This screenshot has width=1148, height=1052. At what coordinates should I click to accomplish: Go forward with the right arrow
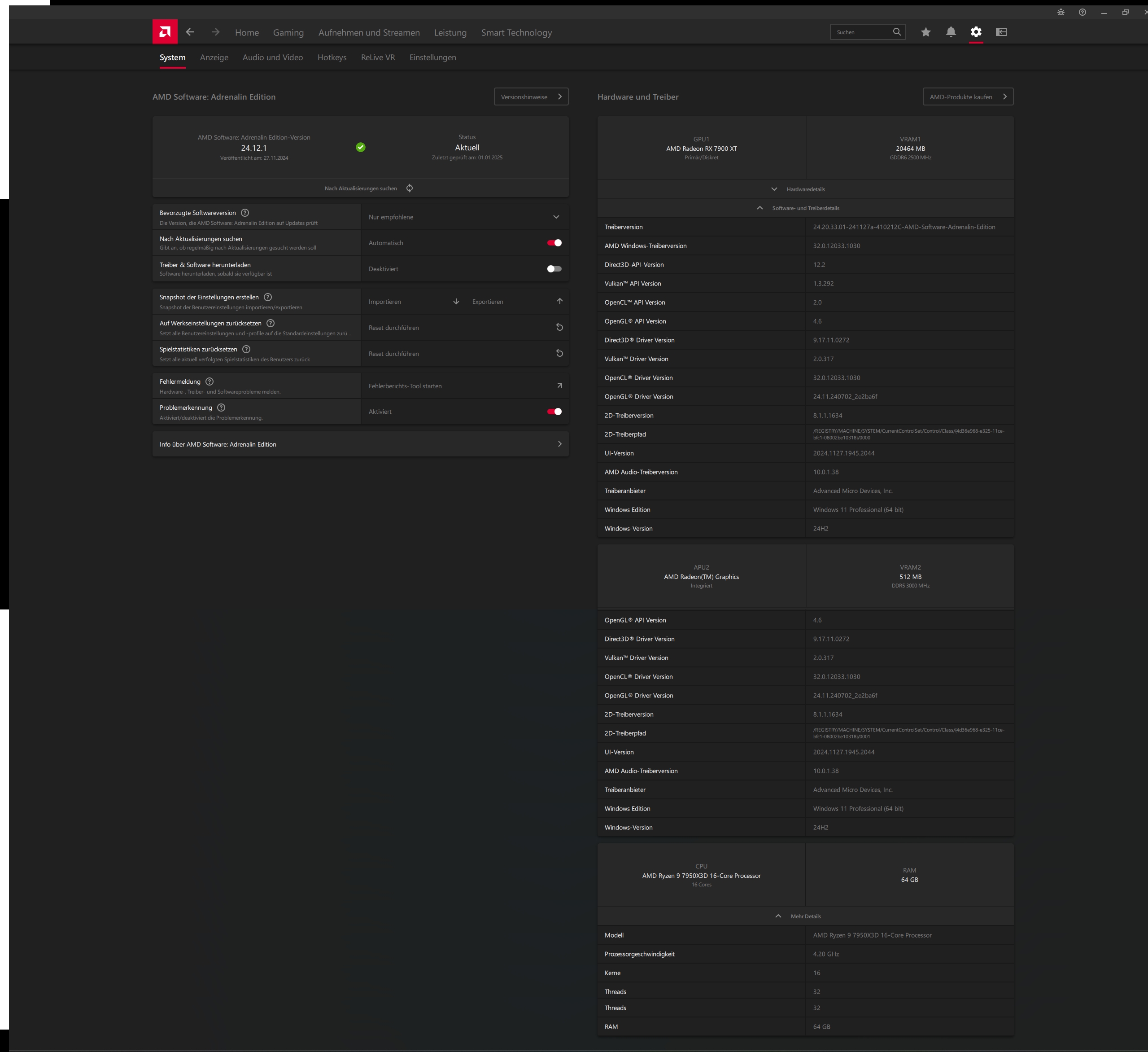[x=215, y=32]
